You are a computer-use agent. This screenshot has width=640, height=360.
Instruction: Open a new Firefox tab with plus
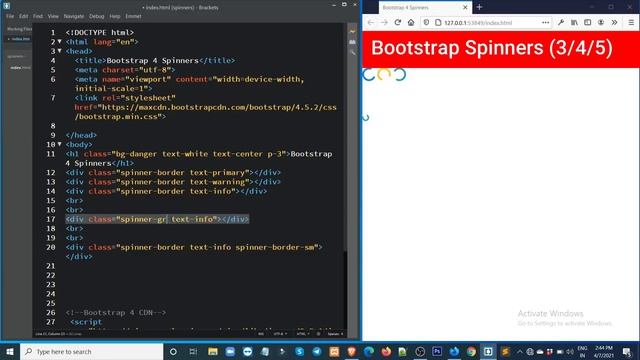[479, 7]
